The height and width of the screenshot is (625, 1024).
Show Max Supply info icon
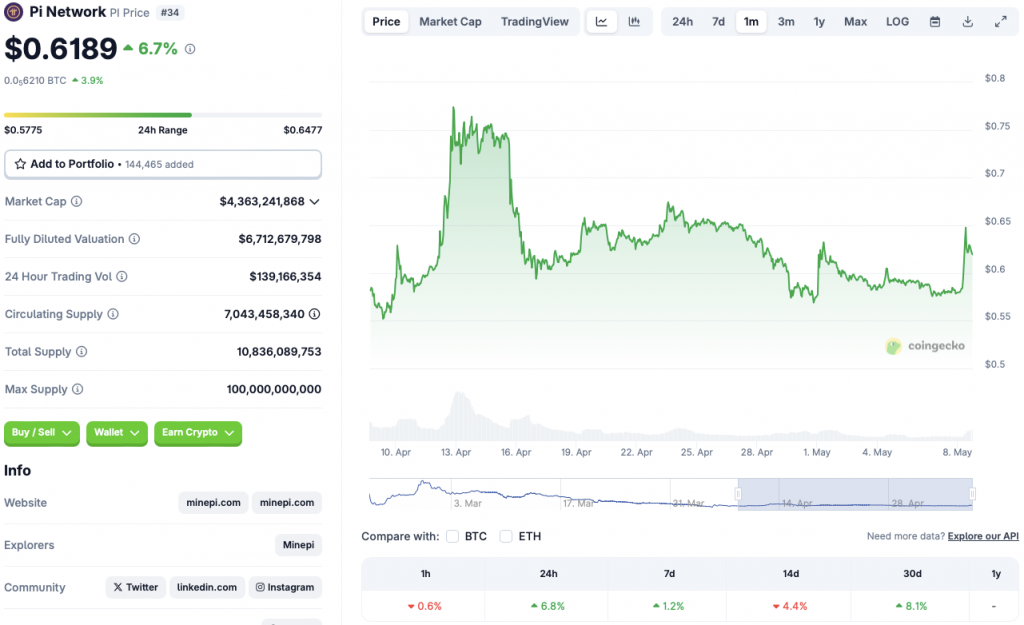pos(78,389)
